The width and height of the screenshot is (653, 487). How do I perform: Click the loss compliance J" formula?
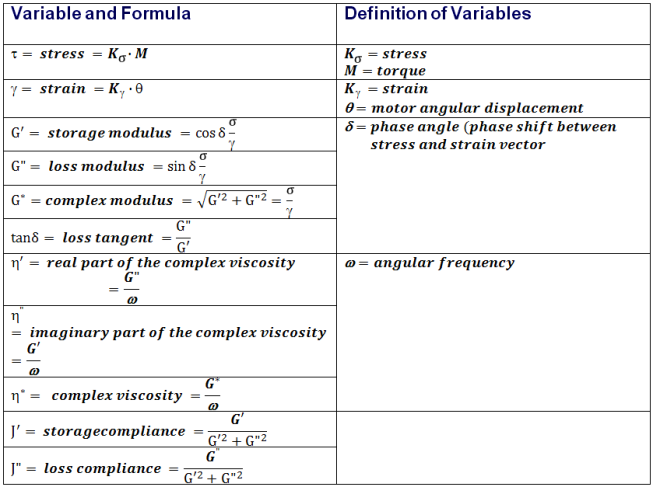[127, 467]
